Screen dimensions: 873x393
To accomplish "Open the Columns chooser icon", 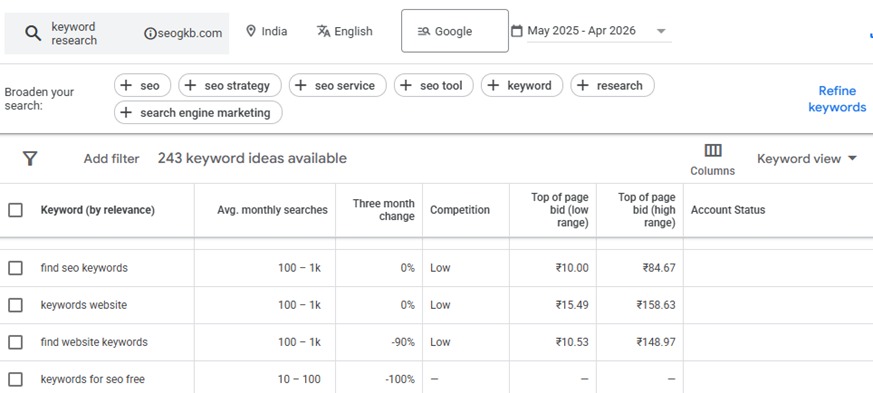I will [713, 150].
